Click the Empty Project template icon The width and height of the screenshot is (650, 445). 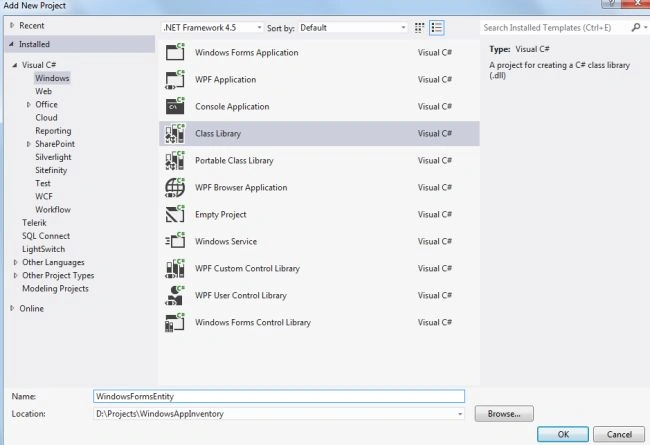(x=175, y=214)
